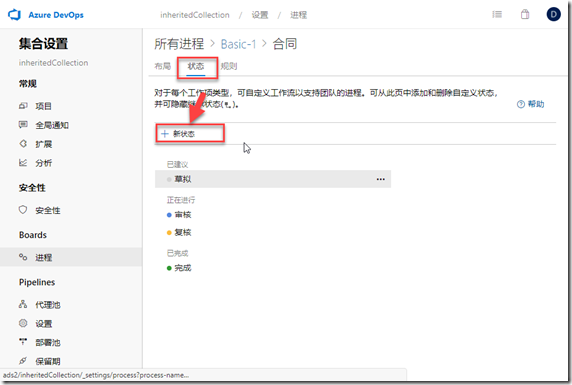Open the ellipsis menu for 草拟
Image resolution: width=572 pixels, height=385 pixels.
click(x=380, y=179)
